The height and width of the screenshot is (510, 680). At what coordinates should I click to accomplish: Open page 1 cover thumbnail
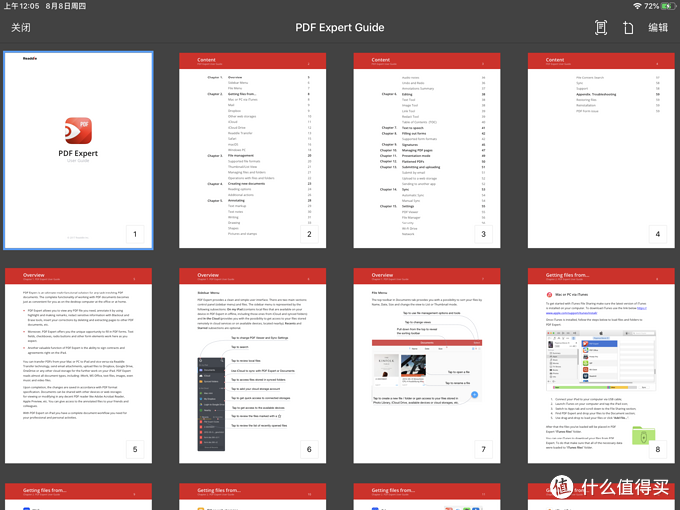click(x=78, y=150)
